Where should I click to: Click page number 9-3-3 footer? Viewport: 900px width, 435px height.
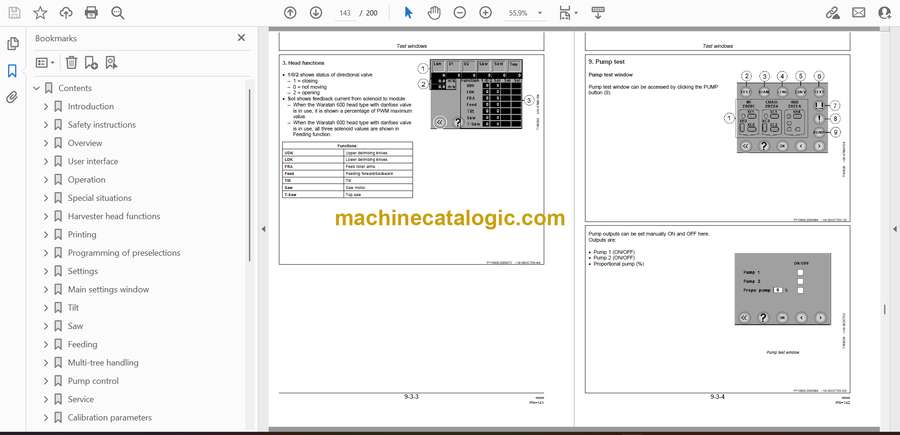click(x=412, y=397)
